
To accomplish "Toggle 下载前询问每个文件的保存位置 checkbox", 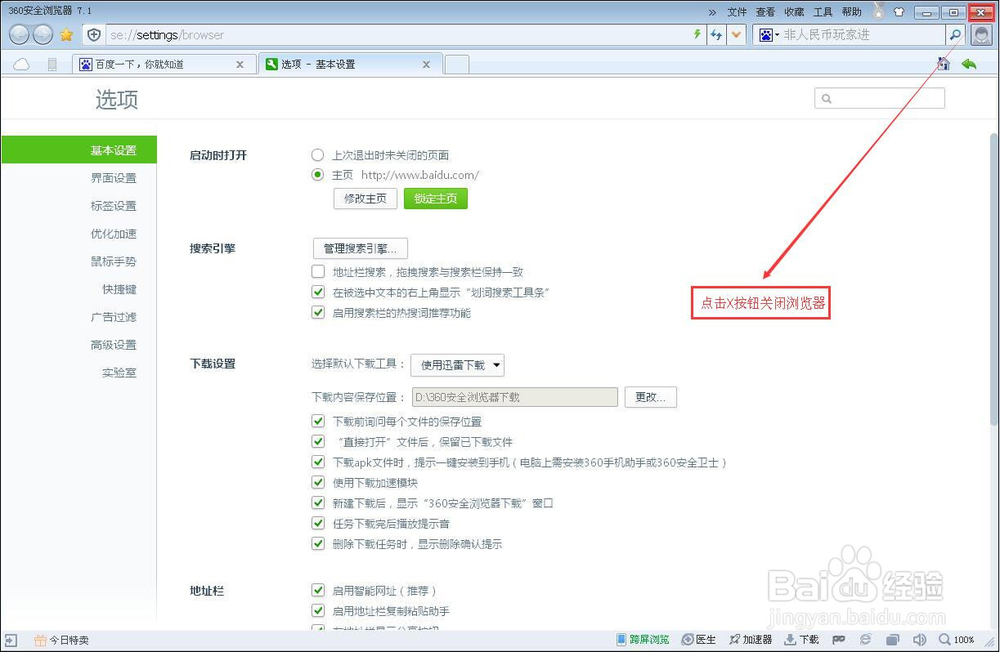I will click(x=318, y=421).
